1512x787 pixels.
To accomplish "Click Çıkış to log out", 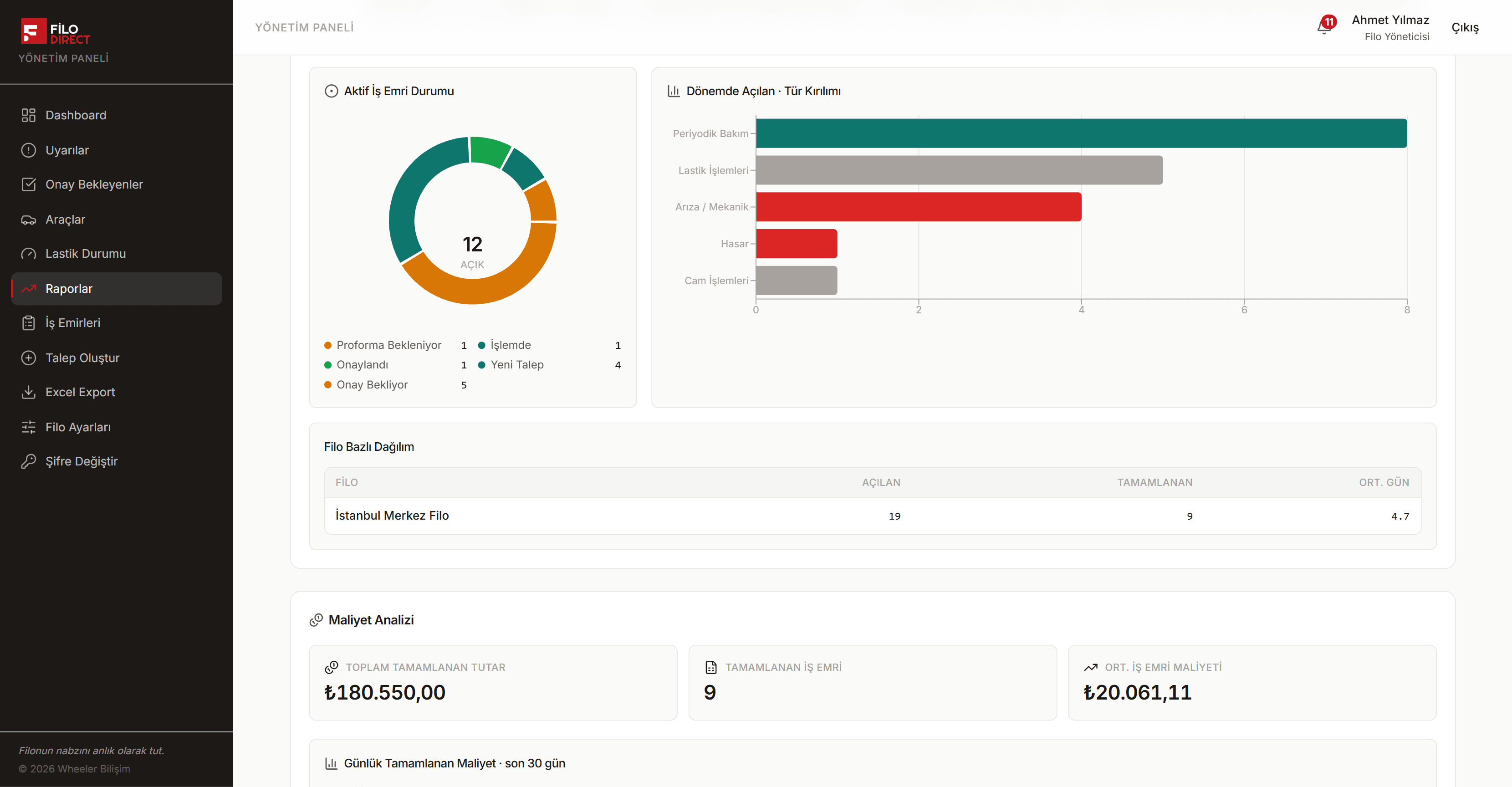I will (x=1465, y=28).
